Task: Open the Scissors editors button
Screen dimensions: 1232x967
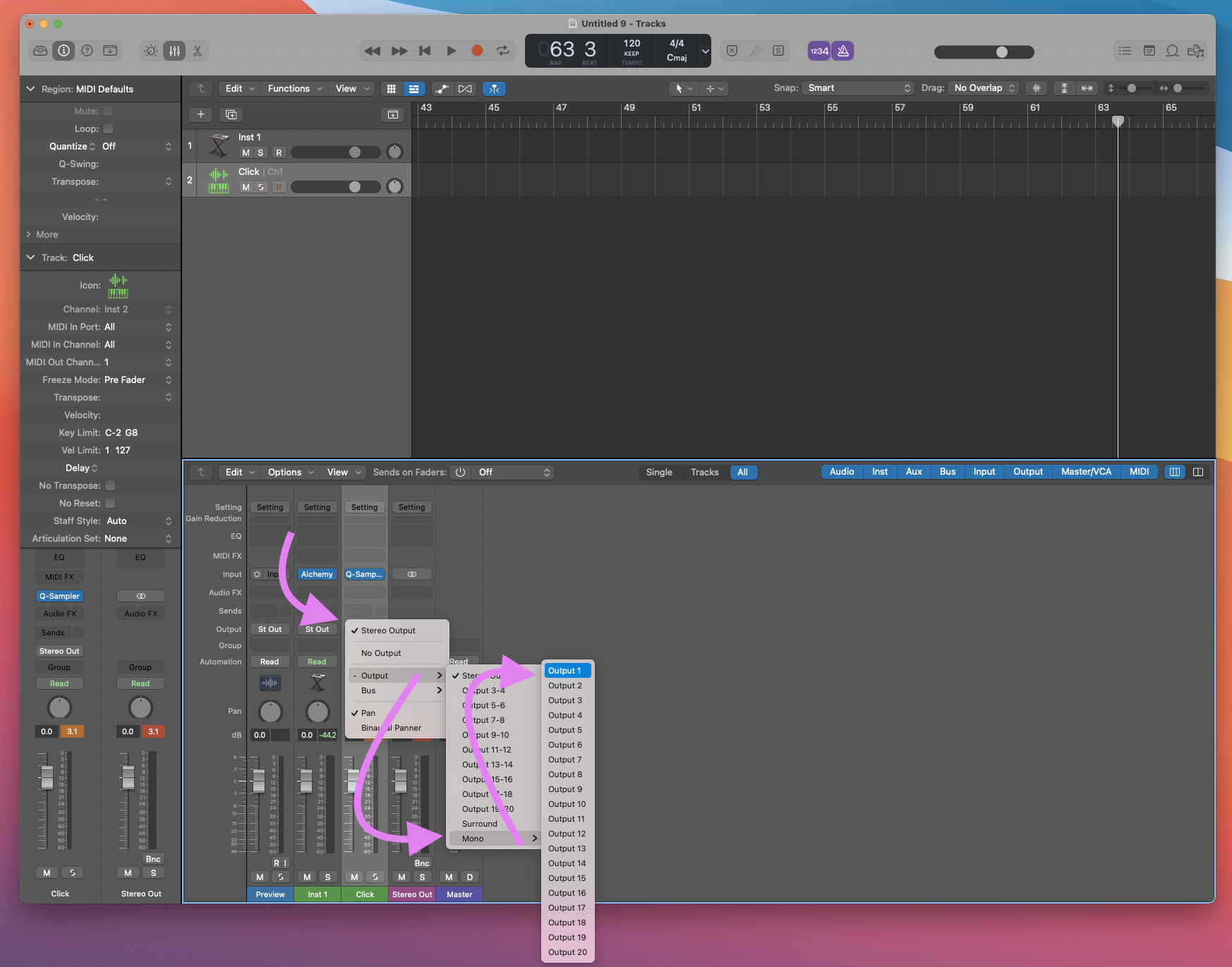Action: pos(198,51)
